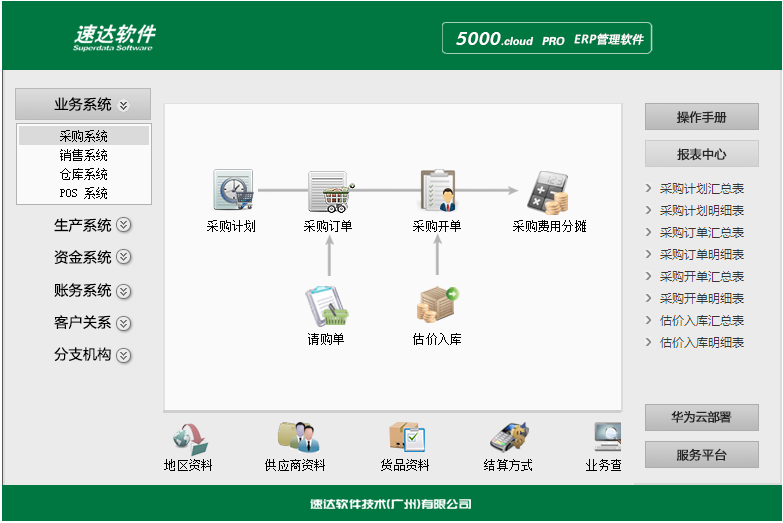Open the 供应商资料 people icon

point(299,437)
